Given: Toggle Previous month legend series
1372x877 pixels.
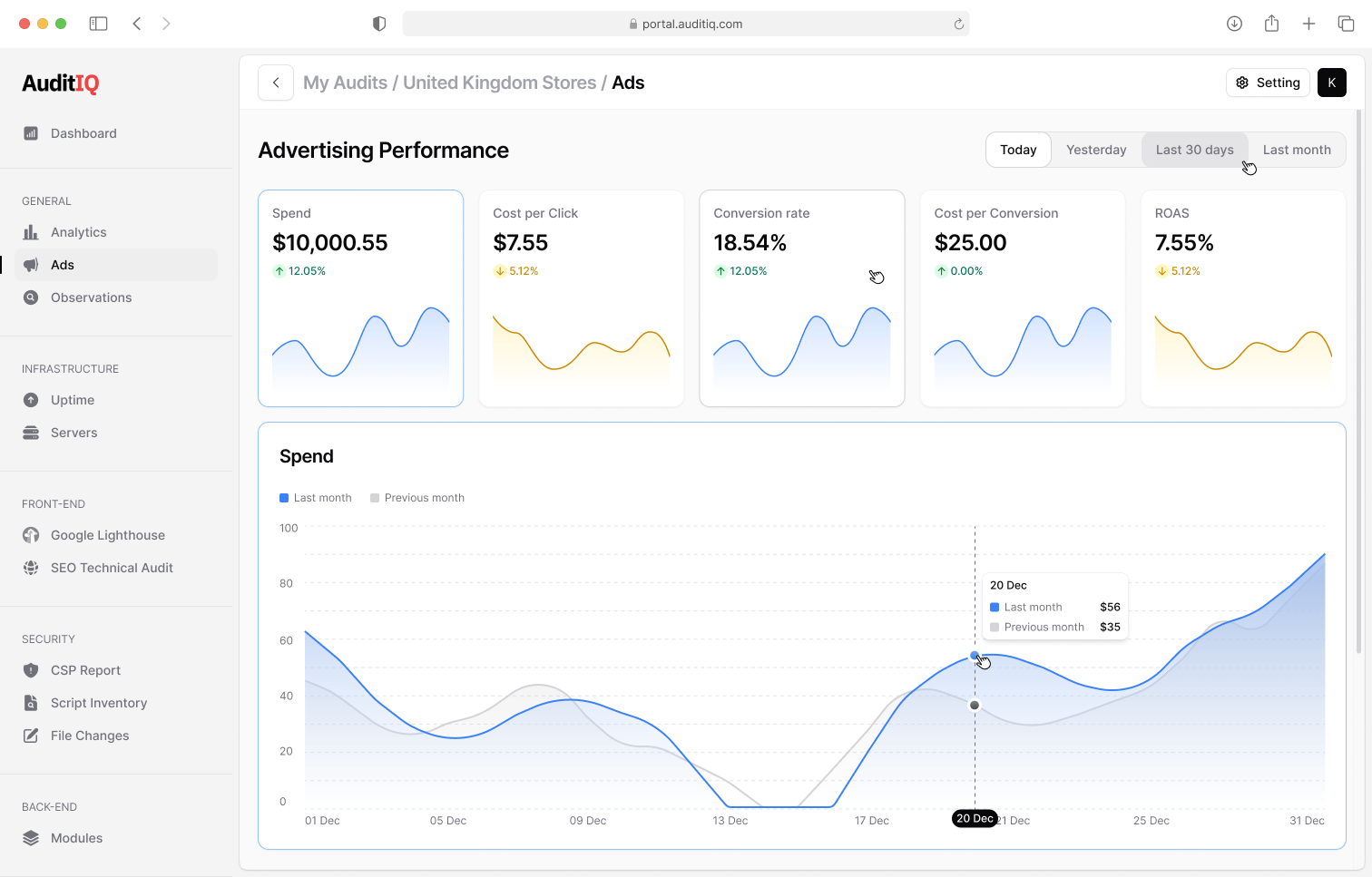Looking at the screenshot, I should pos(417,498).
